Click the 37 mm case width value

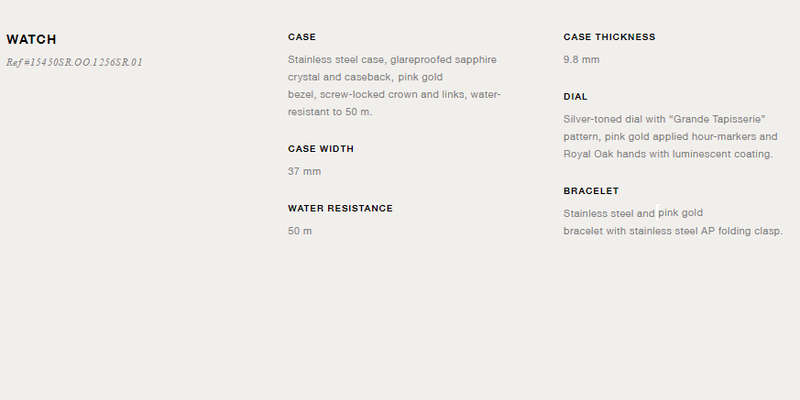click(x=305, y=171)
